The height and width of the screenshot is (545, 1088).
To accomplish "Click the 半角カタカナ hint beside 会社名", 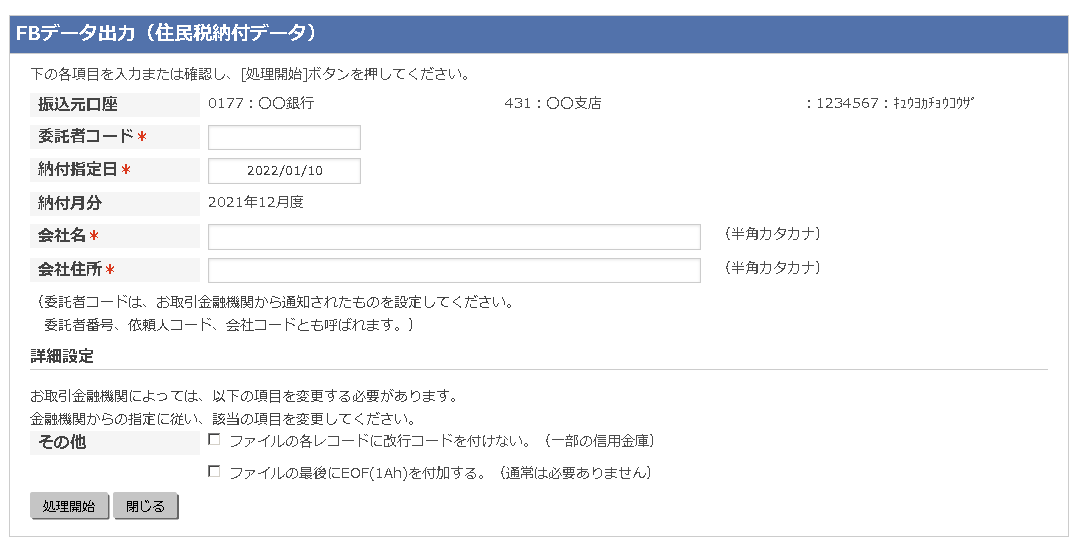I will (x=772, y=234).
